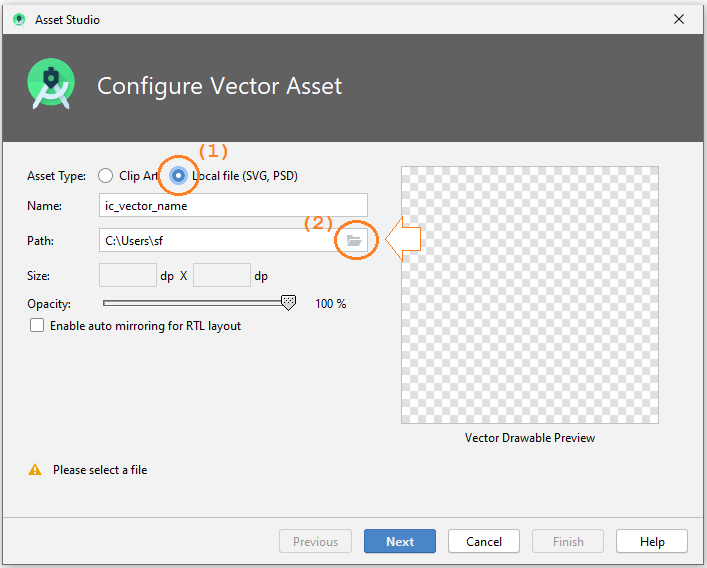Select the Clip Art radio button
Viewport: 707px width, 568px height.
[x=106, y=175]
